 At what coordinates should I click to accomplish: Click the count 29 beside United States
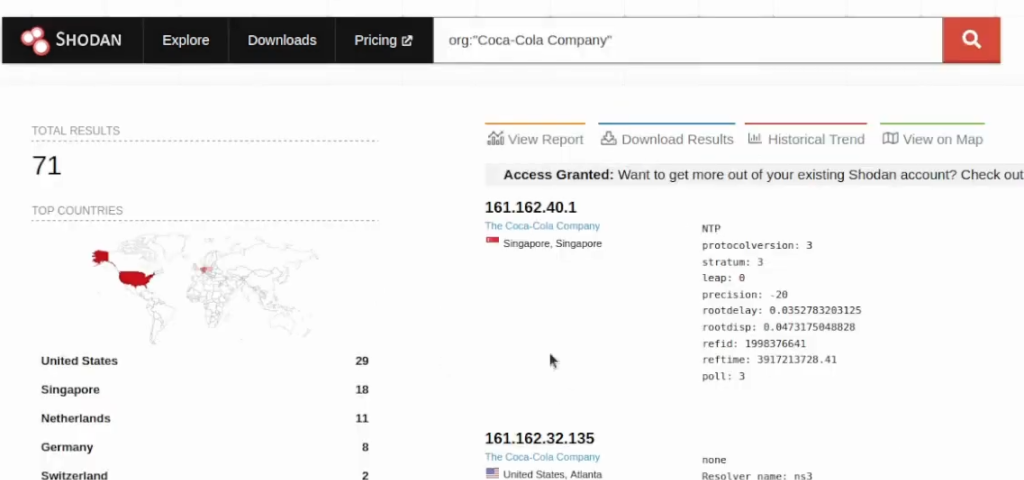pos(362,360)
